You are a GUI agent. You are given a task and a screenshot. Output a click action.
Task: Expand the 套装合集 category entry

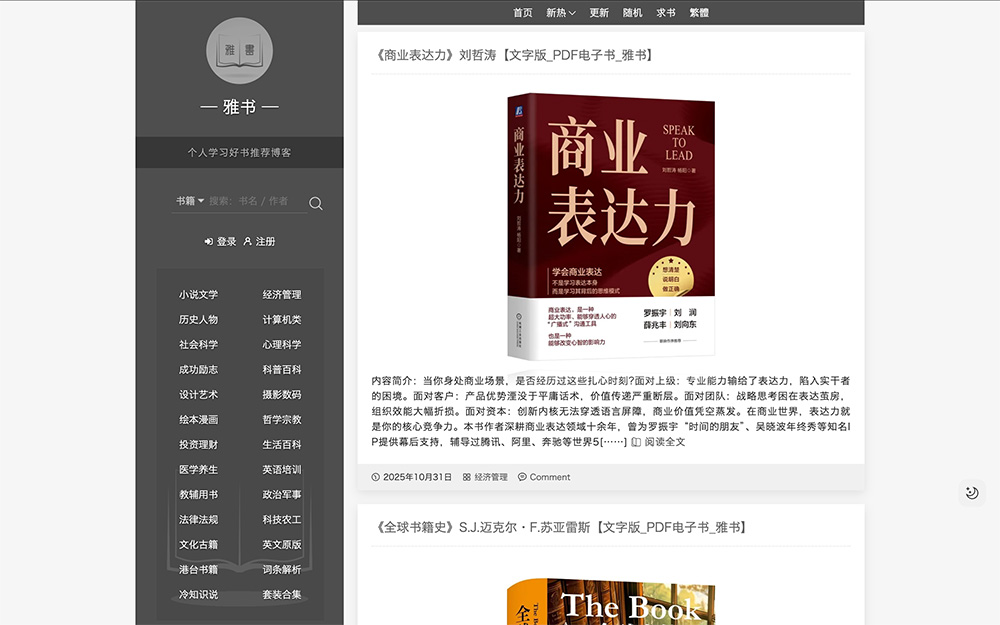(x=284, y=594)
